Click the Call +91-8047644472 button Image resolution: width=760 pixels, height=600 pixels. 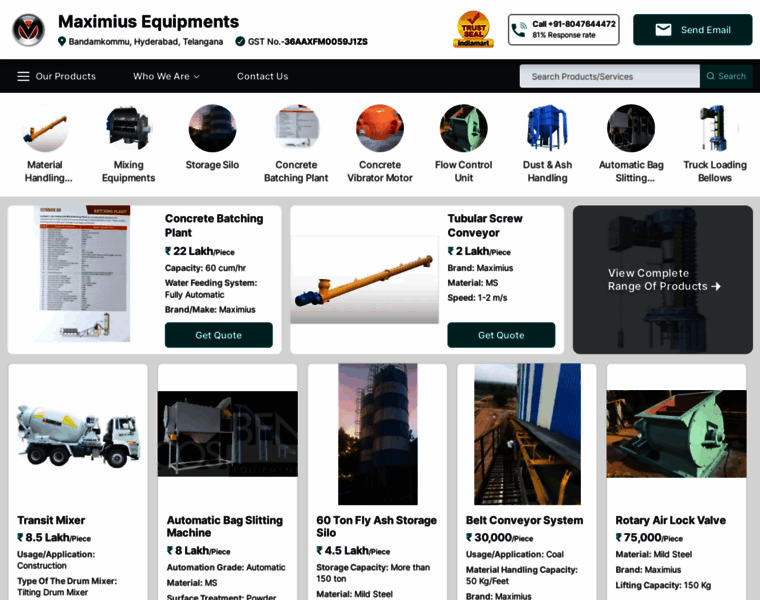[x=564, y=30]
